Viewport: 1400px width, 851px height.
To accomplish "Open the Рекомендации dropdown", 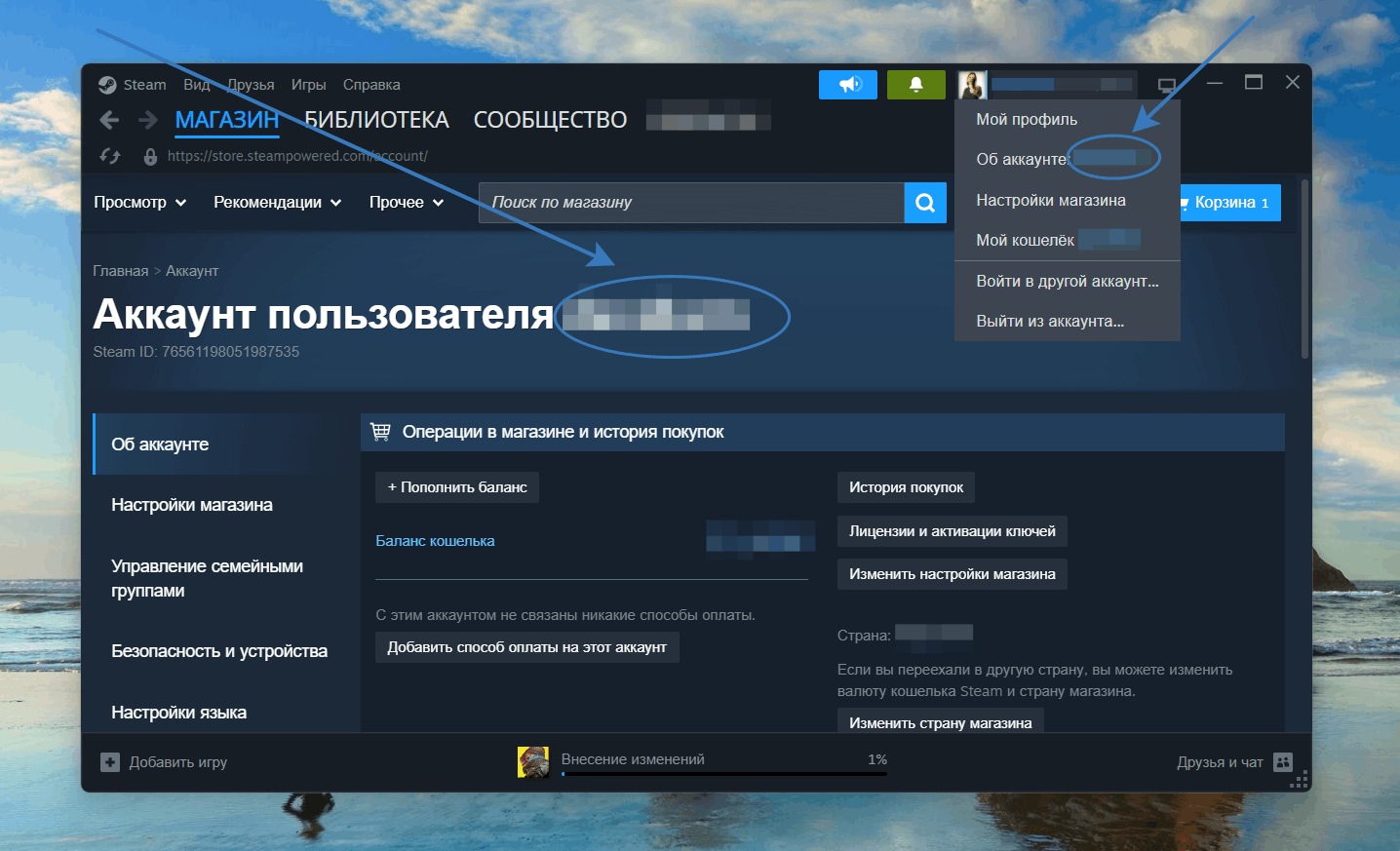I will point(277,203).
